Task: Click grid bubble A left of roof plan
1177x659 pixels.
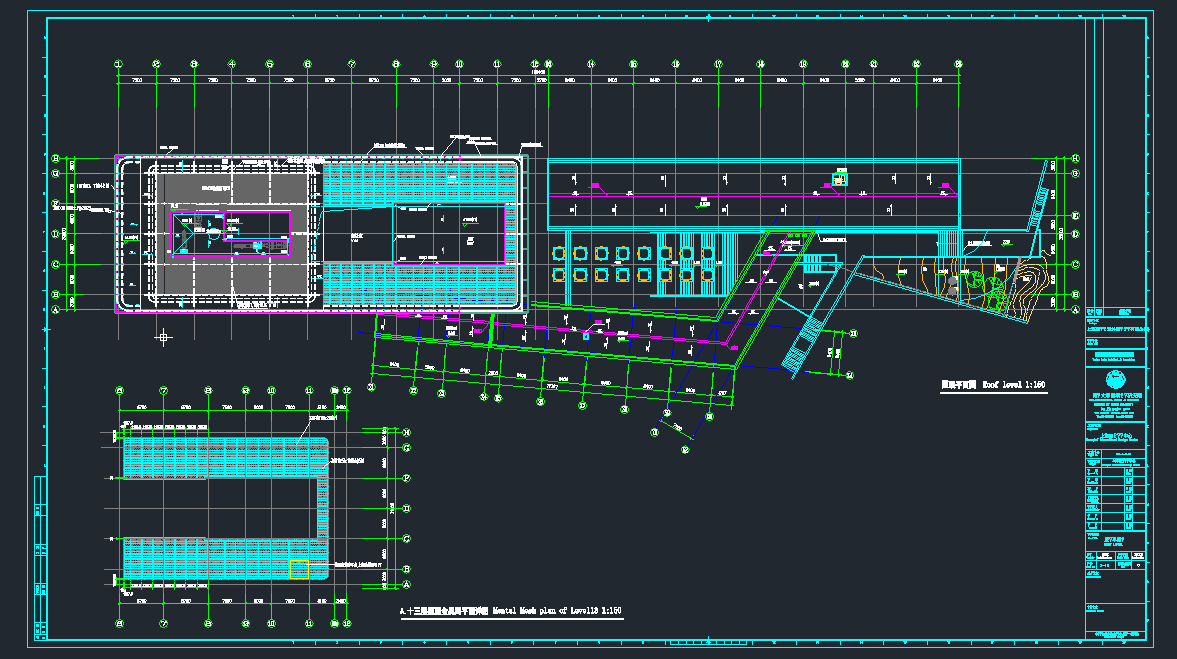Action: [x=56, y=310]
